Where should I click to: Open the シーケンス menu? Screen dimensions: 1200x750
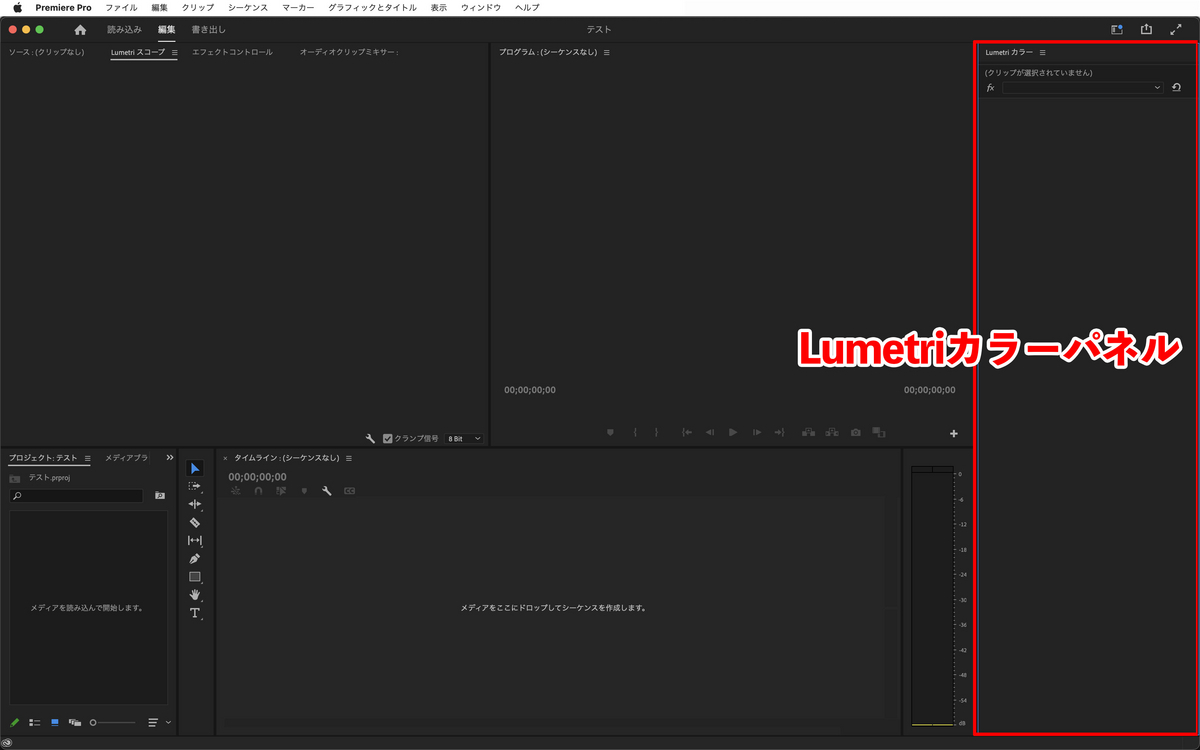(248, 7)
